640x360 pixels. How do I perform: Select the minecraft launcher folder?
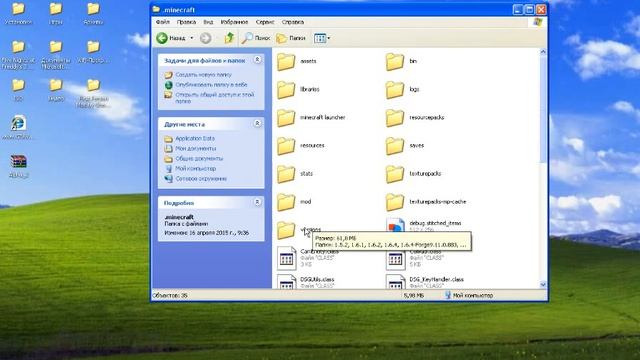coord(311,118)
